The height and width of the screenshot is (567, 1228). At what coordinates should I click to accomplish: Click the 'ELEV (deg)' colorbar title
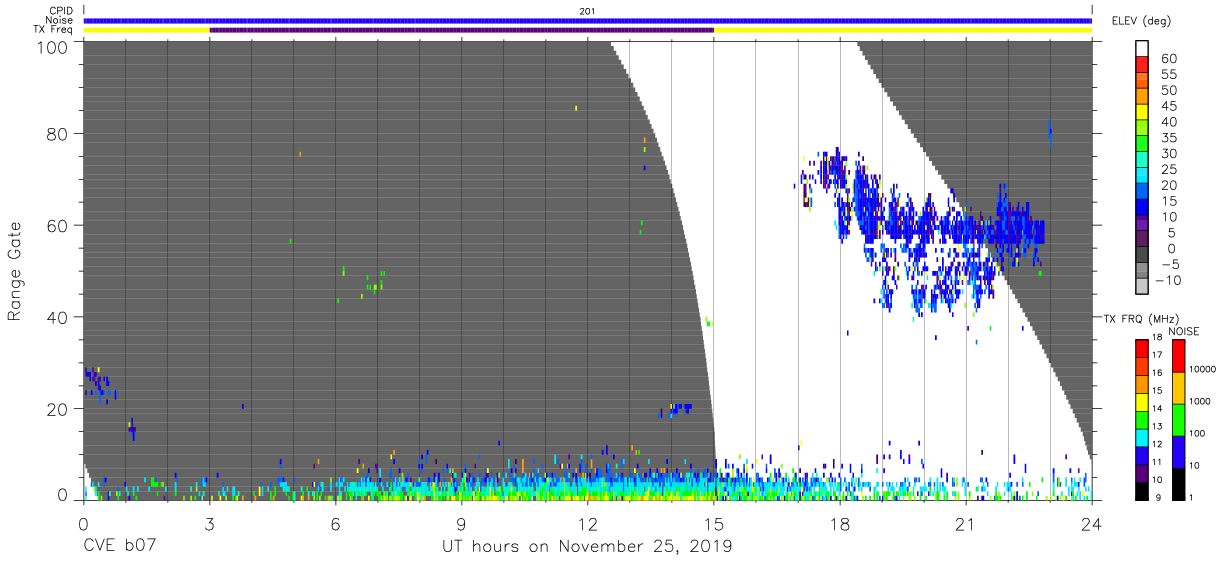(1140, 20)
